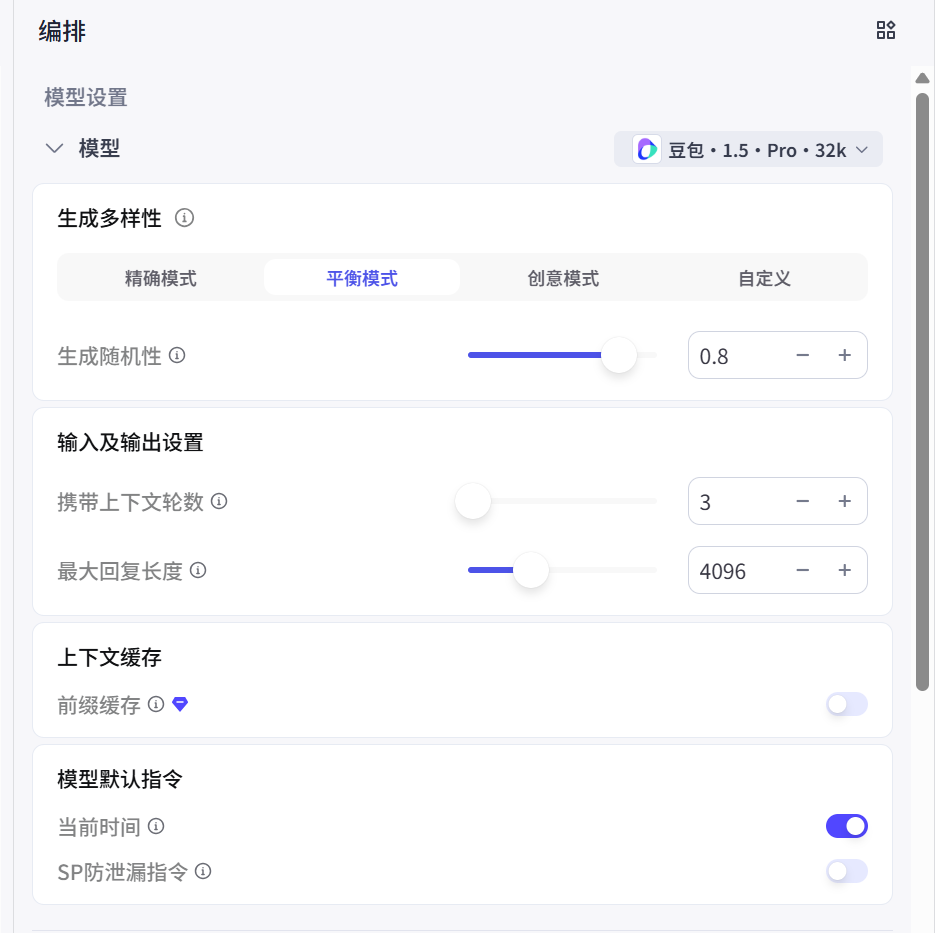
Task: Increase 最大回复长度 with the plus button
Action: tap(844, 571)
